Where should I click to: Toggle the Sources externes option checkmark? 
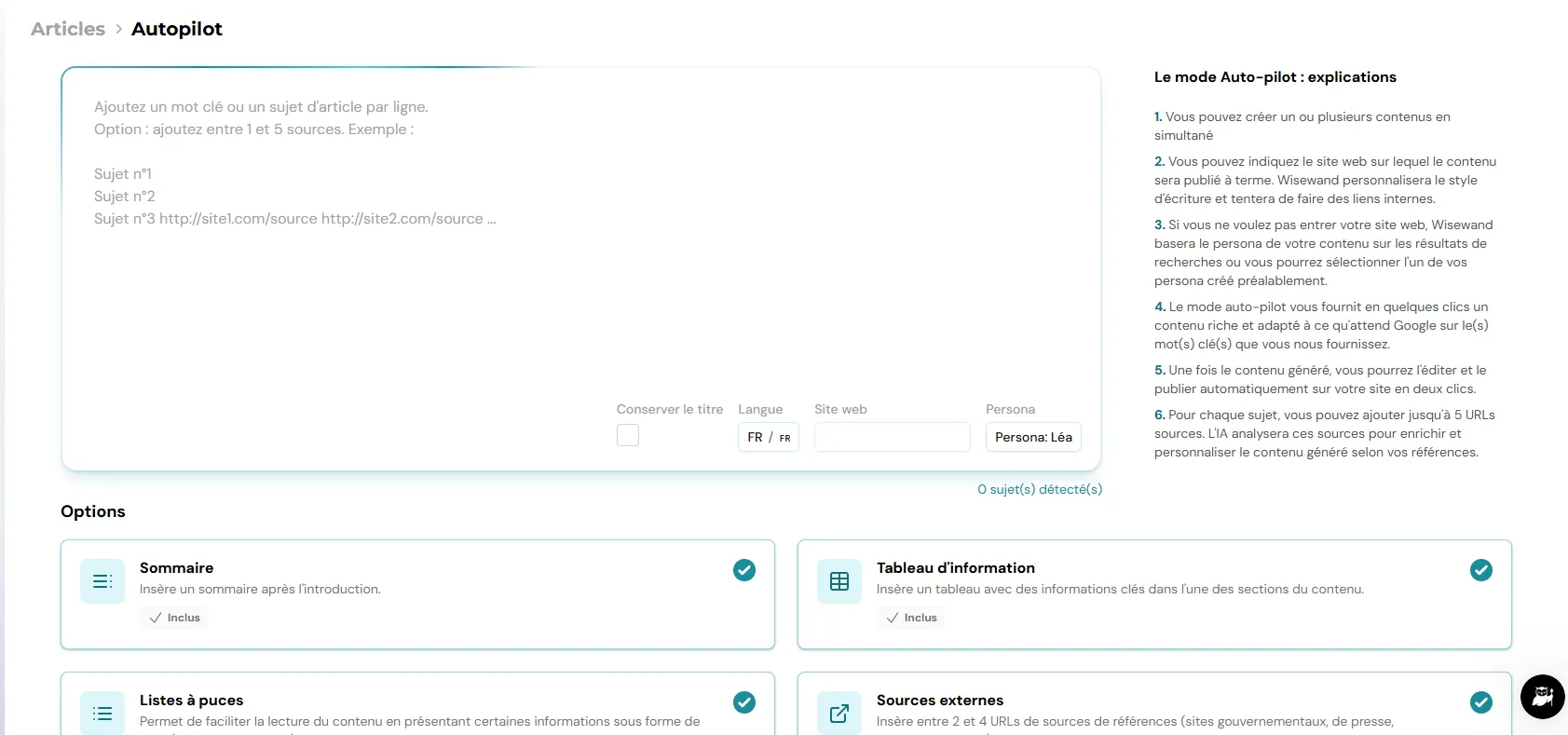(x=1481, y=702)
